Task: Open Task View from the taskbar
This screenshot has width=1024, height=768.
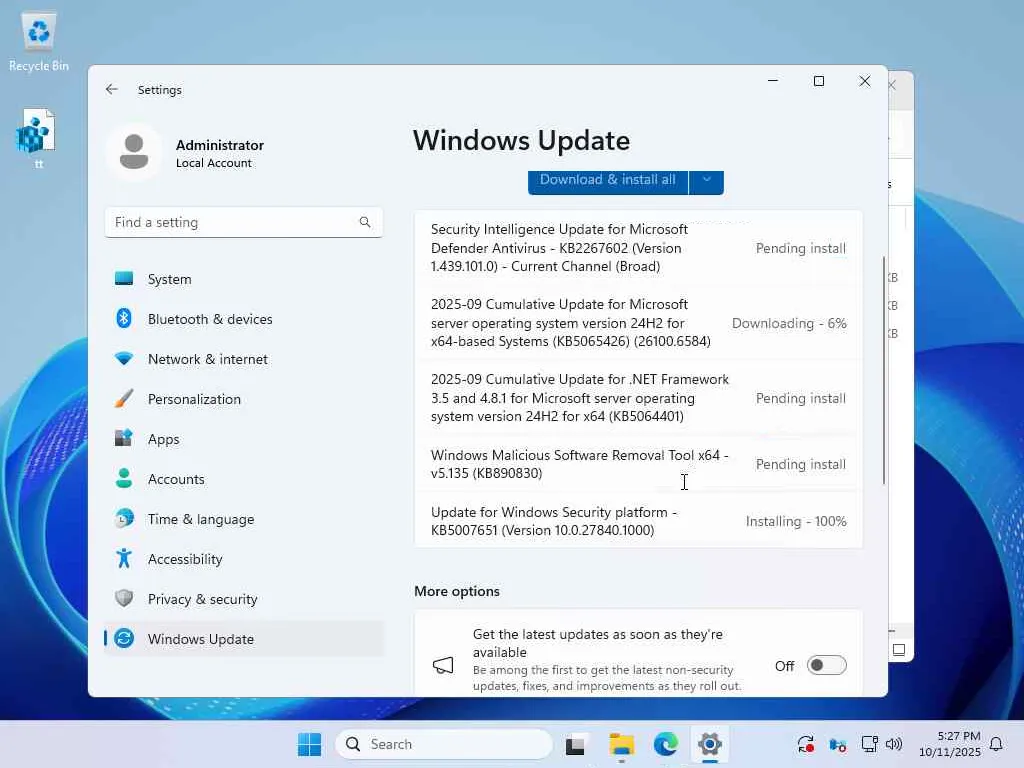Action: click(x=575, y=744)
